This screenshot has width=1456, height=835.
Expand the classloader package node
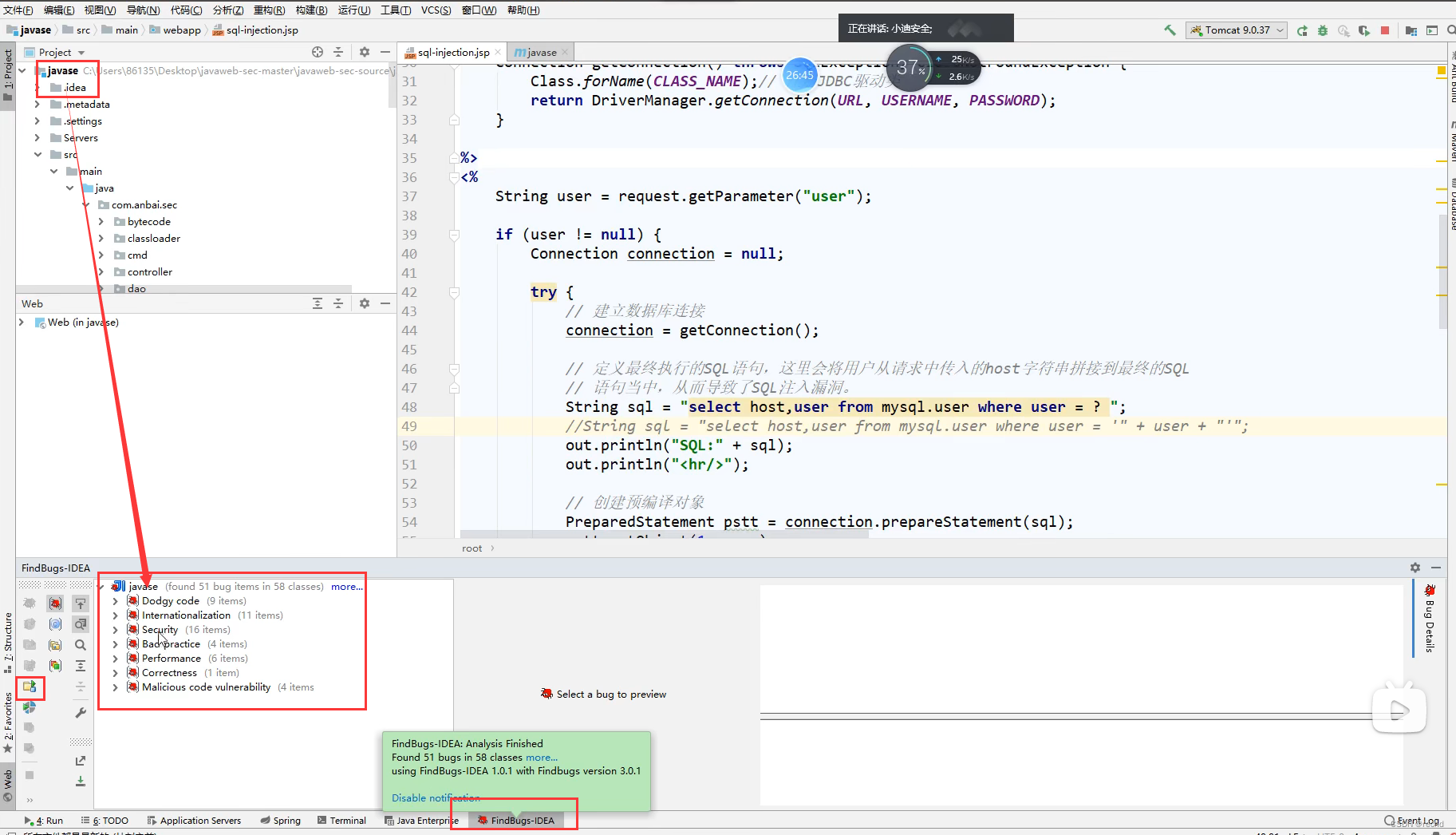click(x=101, y=238)
